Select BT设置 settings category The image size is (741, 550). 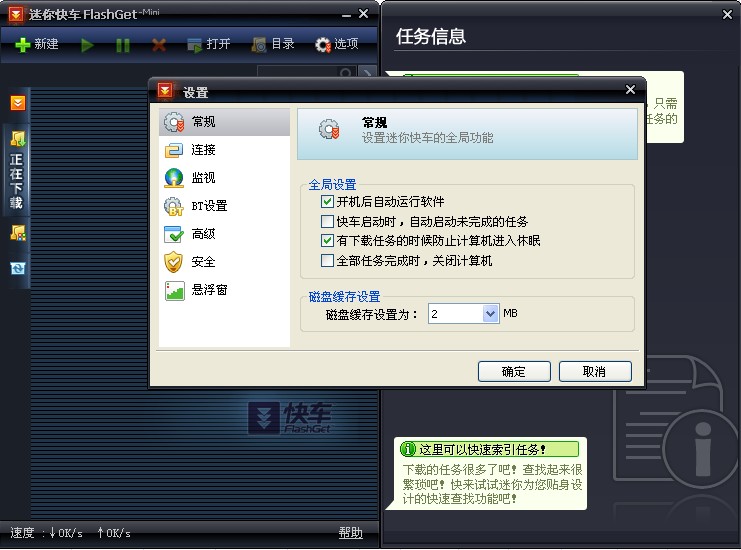point(224,206)
